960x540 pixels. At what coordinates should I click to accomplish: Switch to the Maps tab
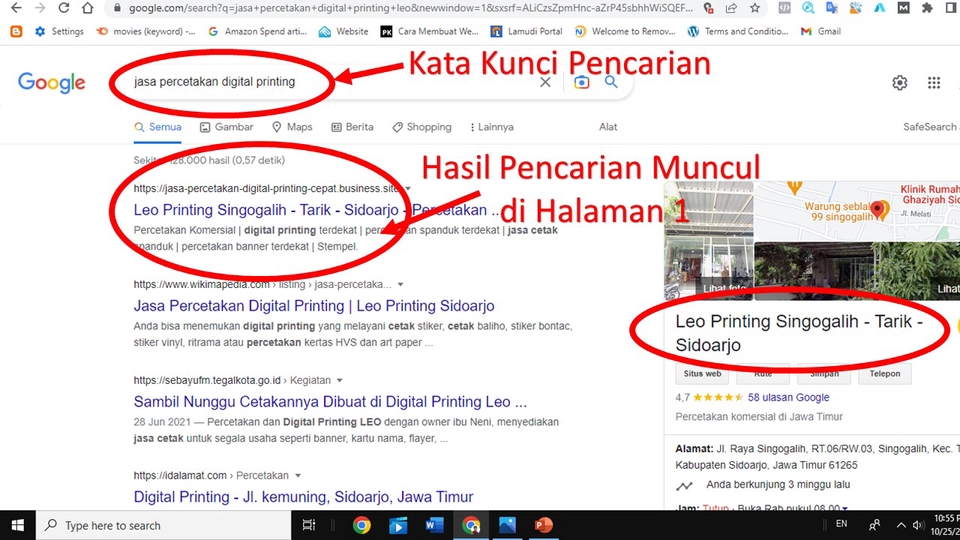(292, 127)
